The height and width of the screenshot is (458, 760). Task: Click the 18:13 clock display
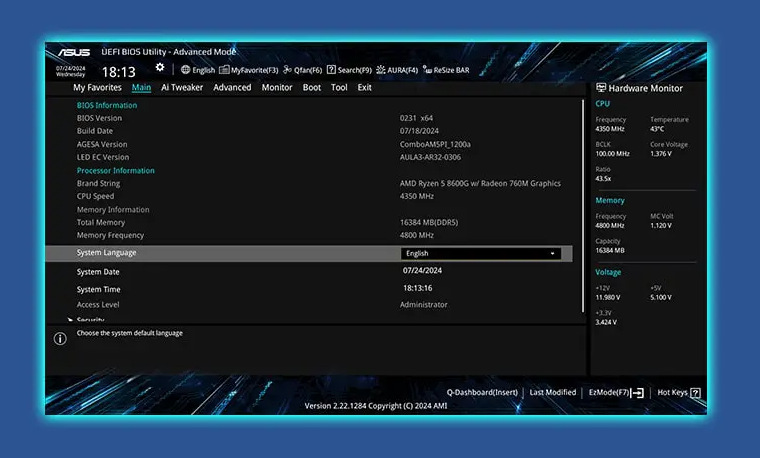pyautogui.click(x=118, y=72)
